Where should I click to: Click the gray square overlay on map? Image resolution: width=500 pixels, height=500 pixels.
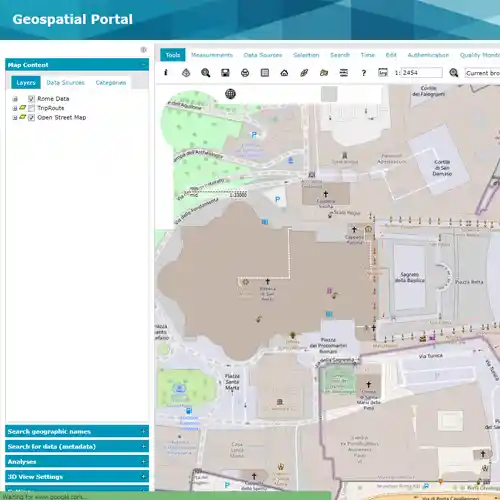coord(329,94)
